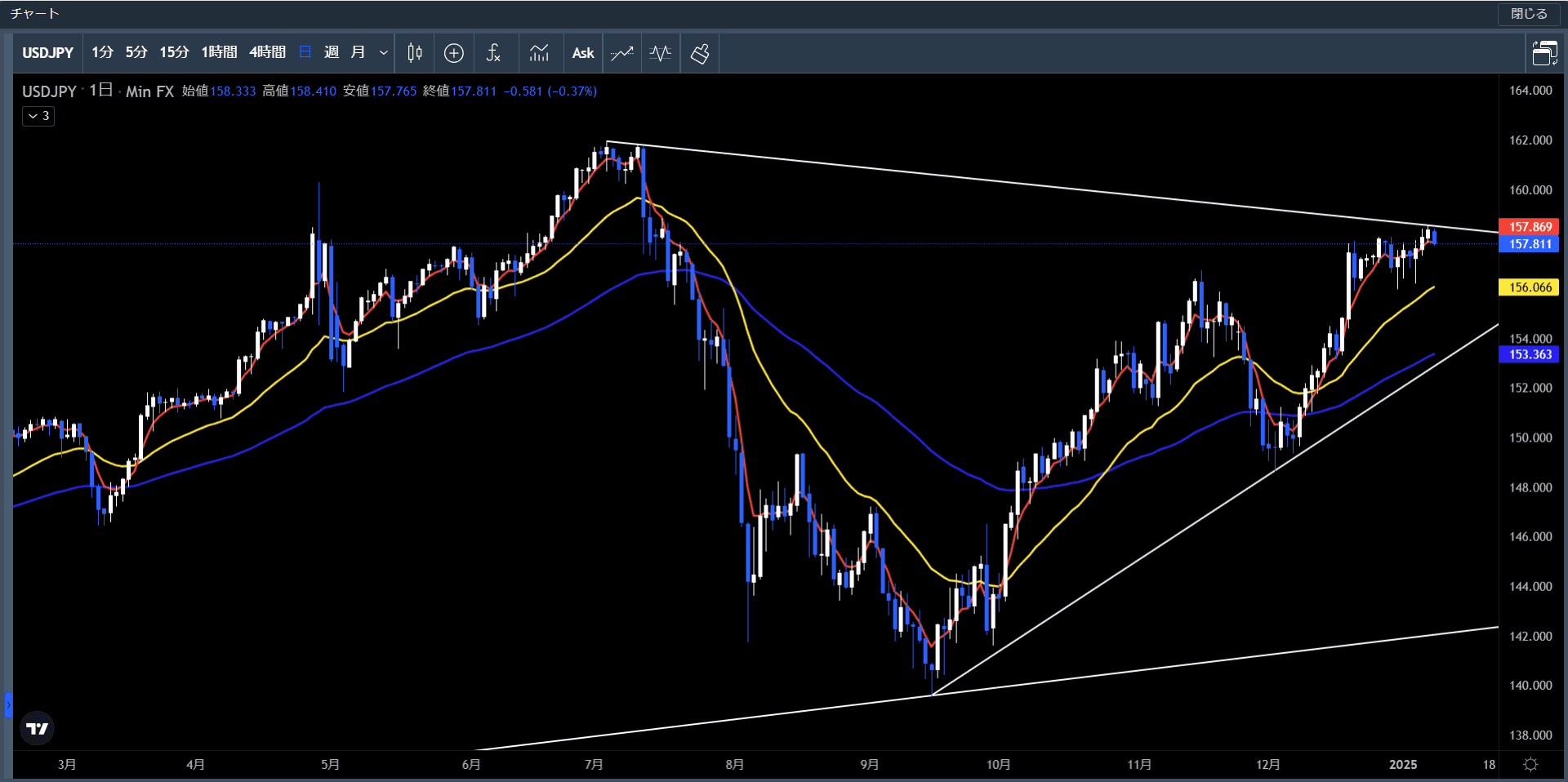Screen dimensions: 1568x782
Task: Click the 7月 date axis label
Action: coord(594,765)
